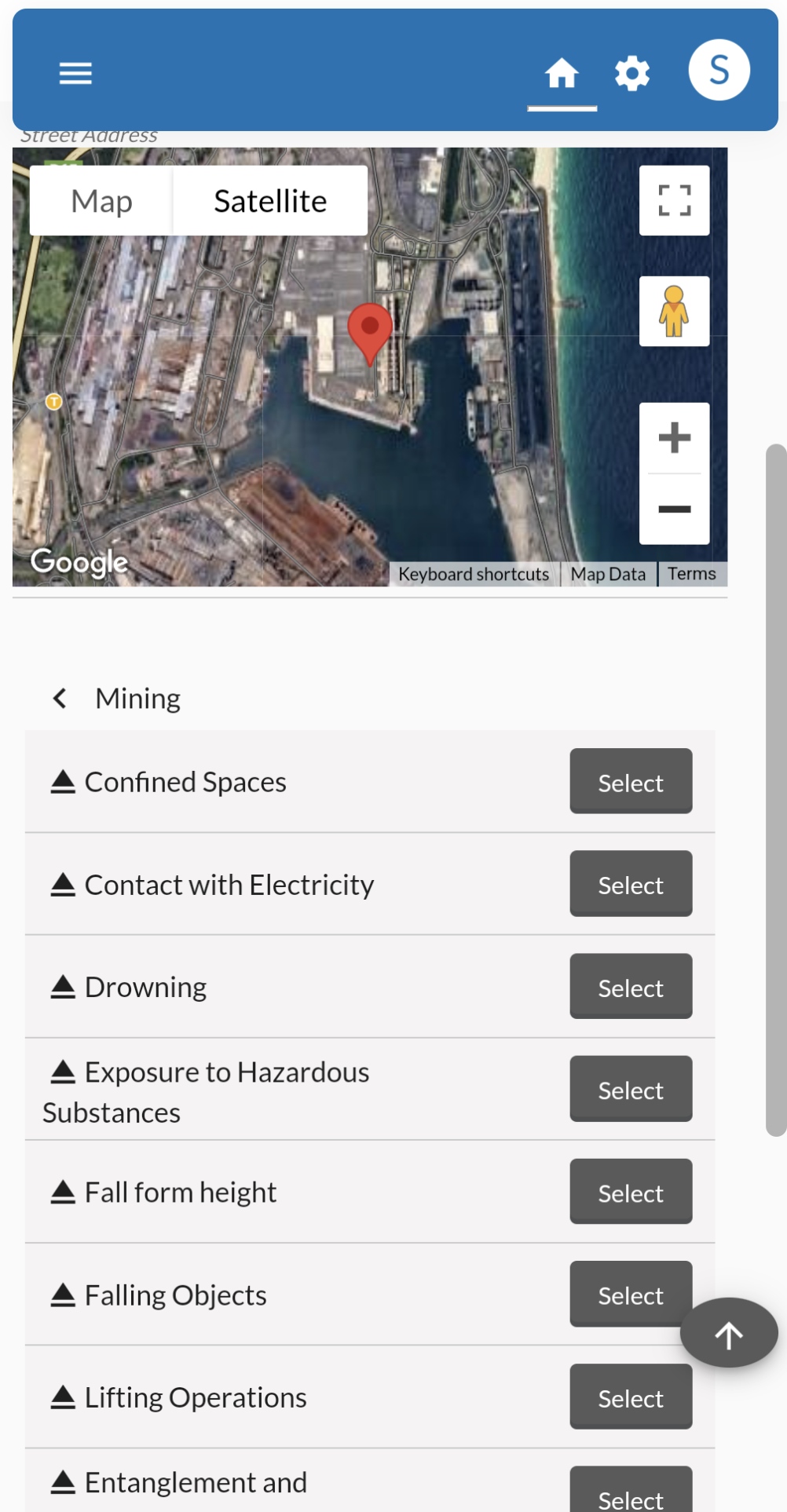Select the Lifting Operations hazard
The height and width of the screenshot is (1512, 787).
coord(630,1397)
